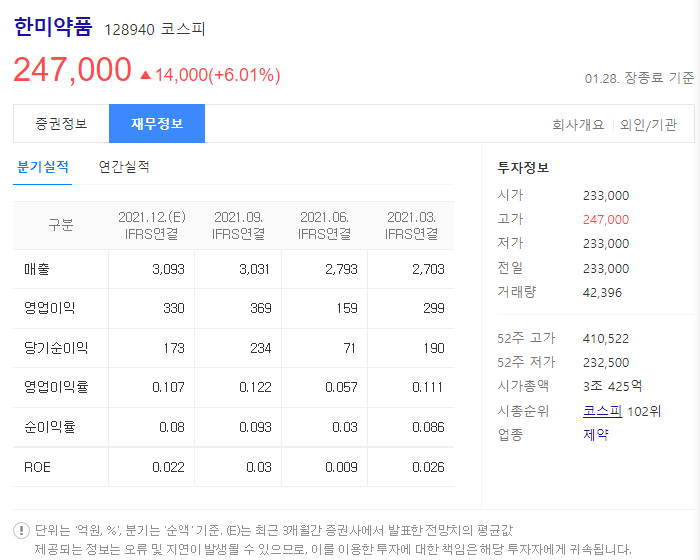The height and width of the screenshot is (560, 700).
Task: Open the 제약 industry link
Action: coord(596,435)
